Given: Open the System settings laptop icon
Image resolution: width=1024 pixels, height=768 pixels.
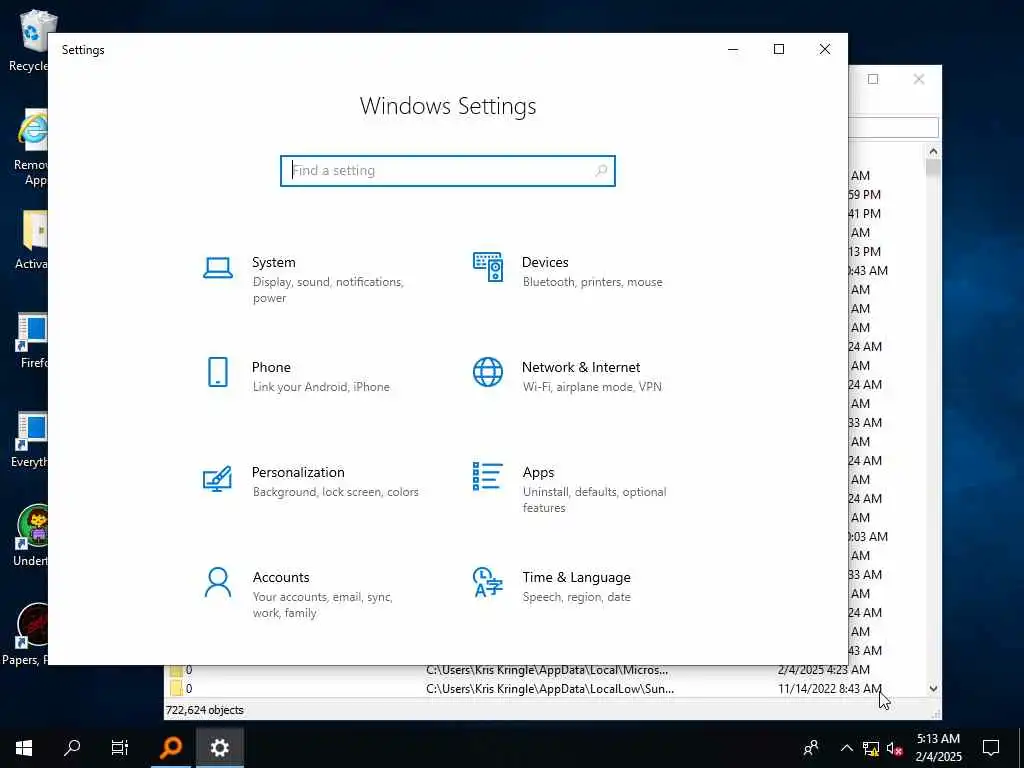Looking at the screenshot, I should pyautogui.click(x=217, y=268).
